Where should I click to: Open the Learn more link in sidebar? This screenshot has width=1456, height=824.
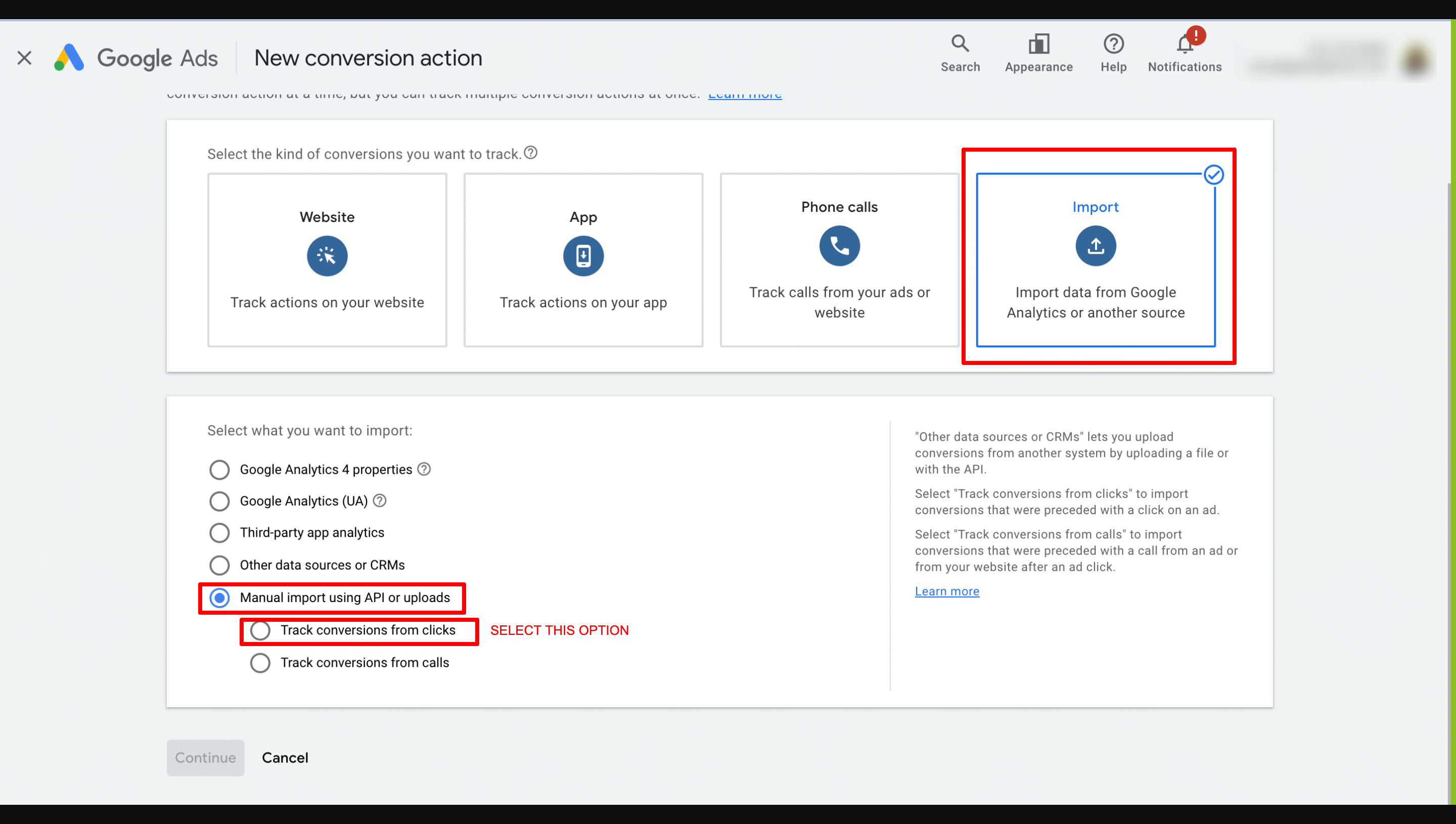click(x=946, y=591)
